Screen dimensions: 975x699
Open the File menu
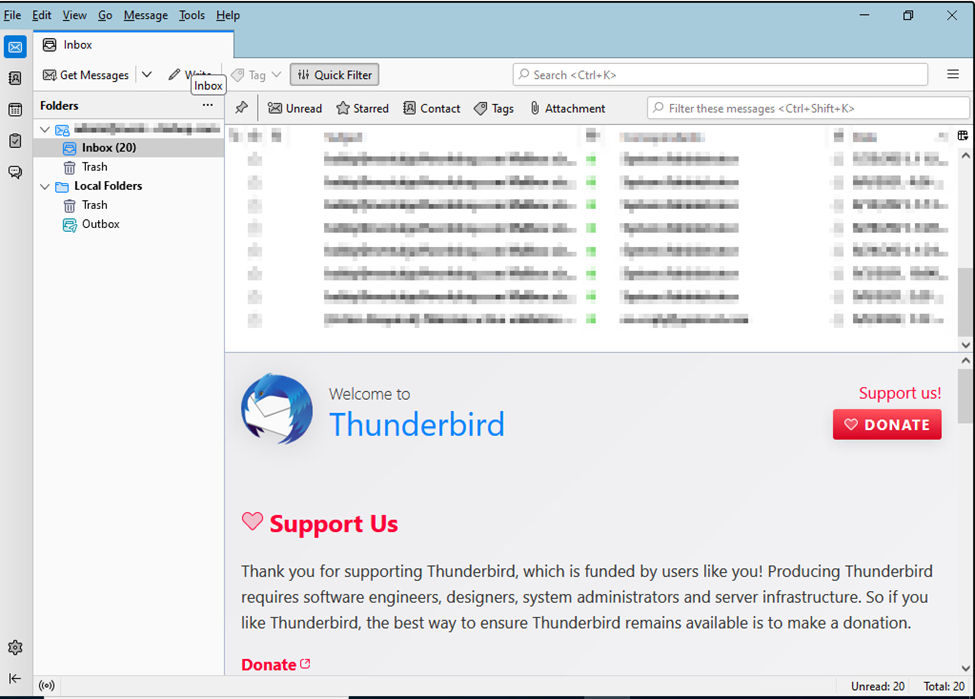[x=12, y=15]
